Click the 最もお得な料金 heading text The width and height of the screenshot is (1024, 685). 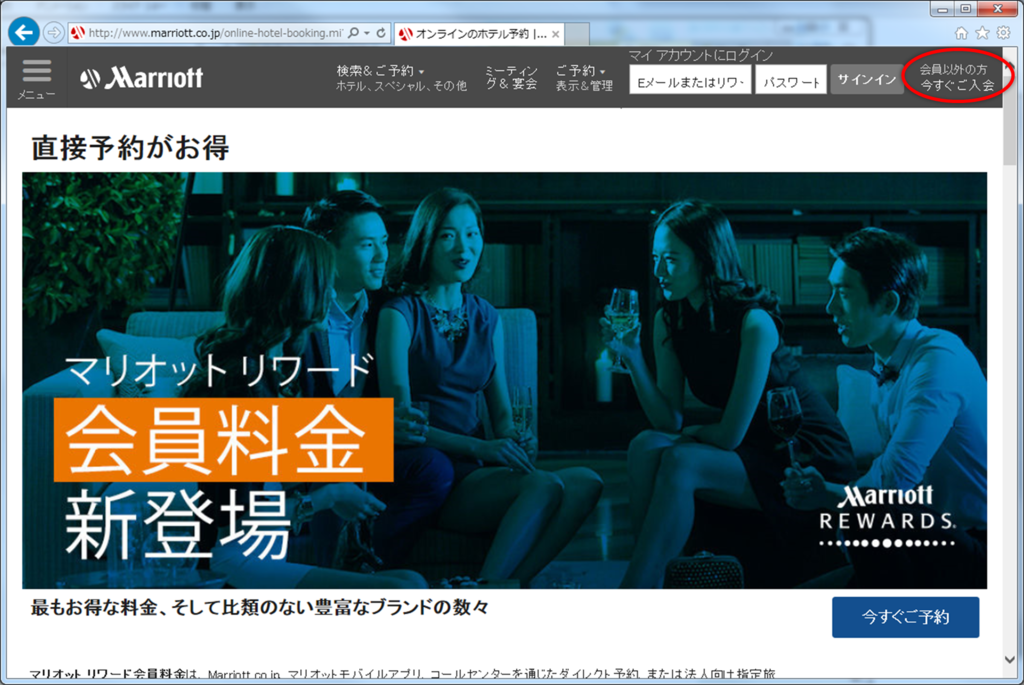pos(259,607)
